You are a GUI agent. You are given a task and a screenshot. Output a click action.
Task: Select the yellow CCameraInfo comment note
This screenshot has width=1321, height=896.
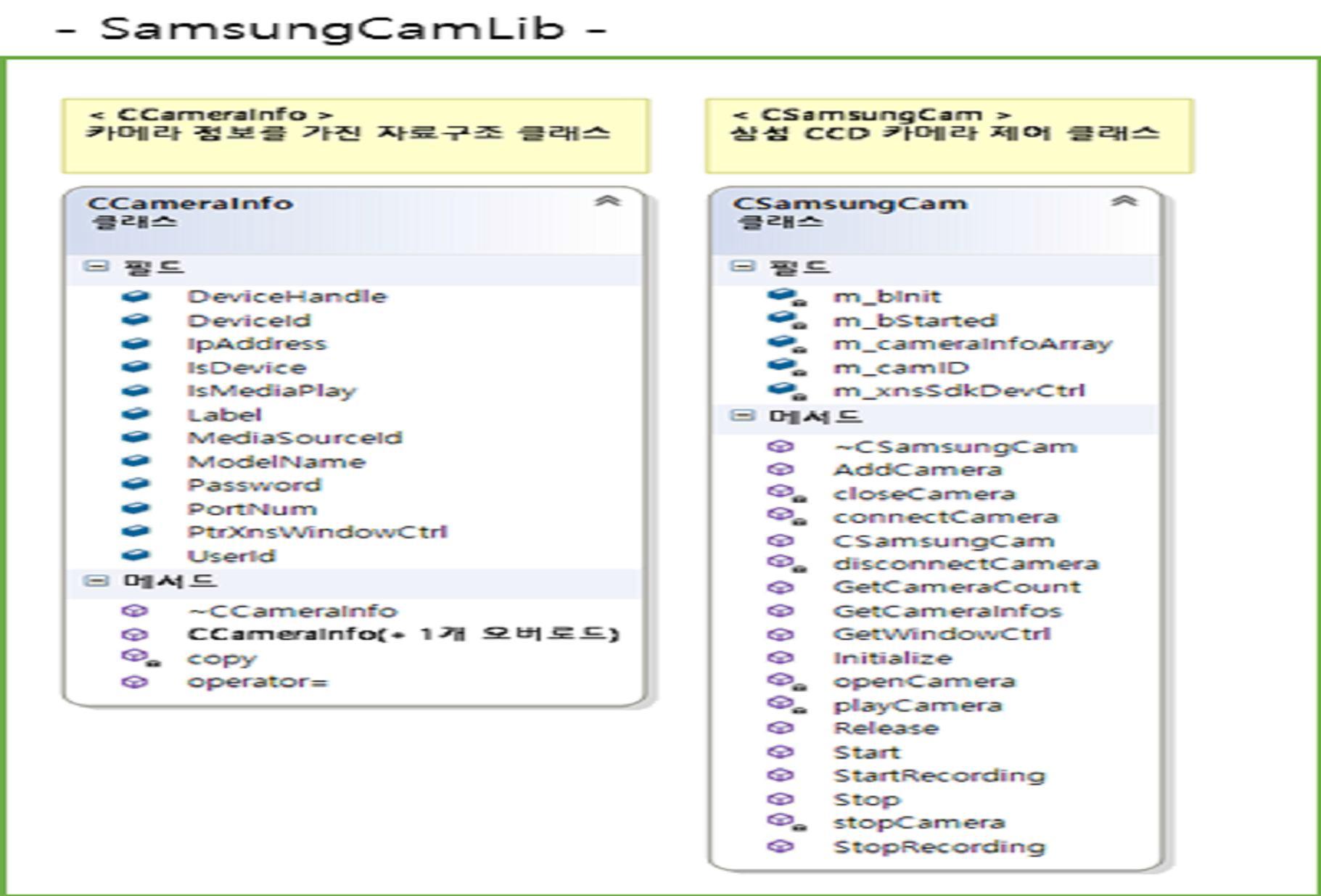click(x=355, y=136)
